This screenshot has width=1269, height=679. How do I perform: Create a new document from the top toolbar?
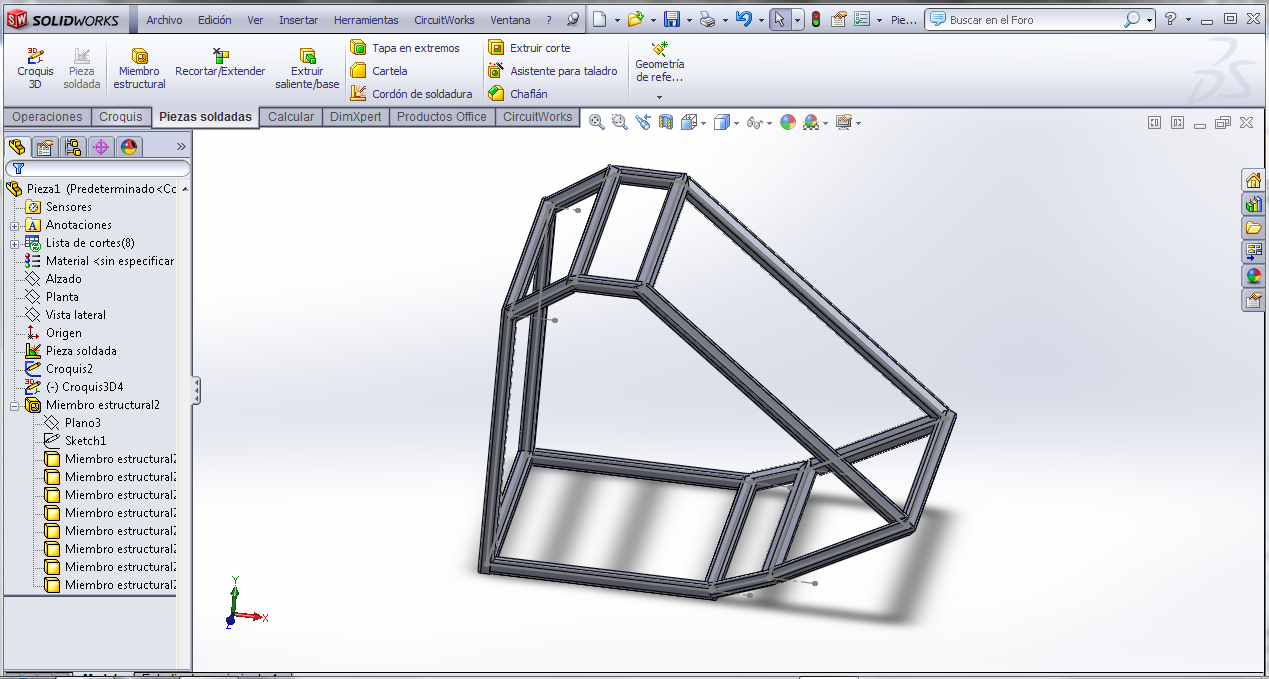coord(599,19)
